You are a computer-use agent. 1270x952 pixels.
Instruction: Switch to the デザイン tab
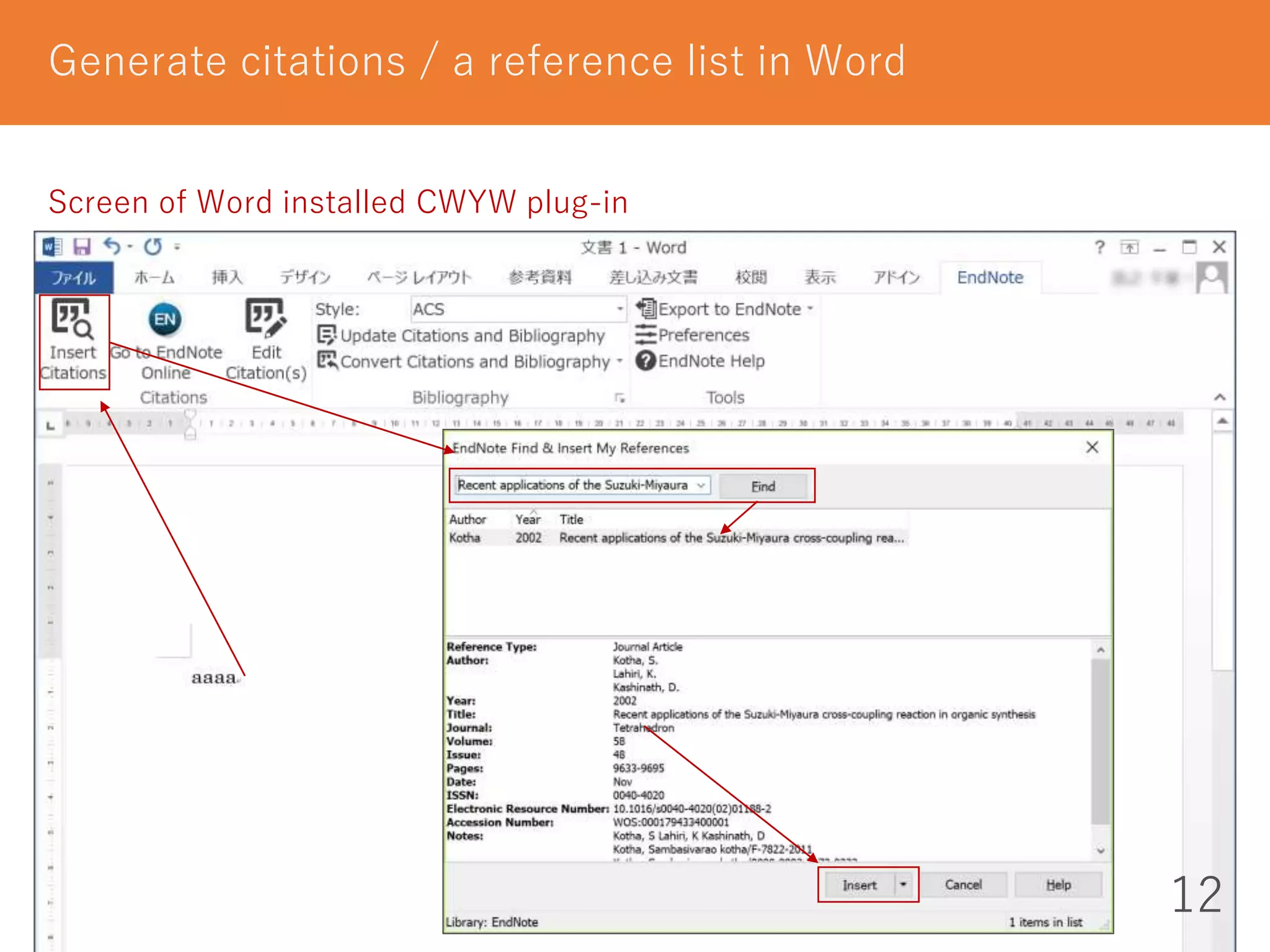(x=304, y=277)
